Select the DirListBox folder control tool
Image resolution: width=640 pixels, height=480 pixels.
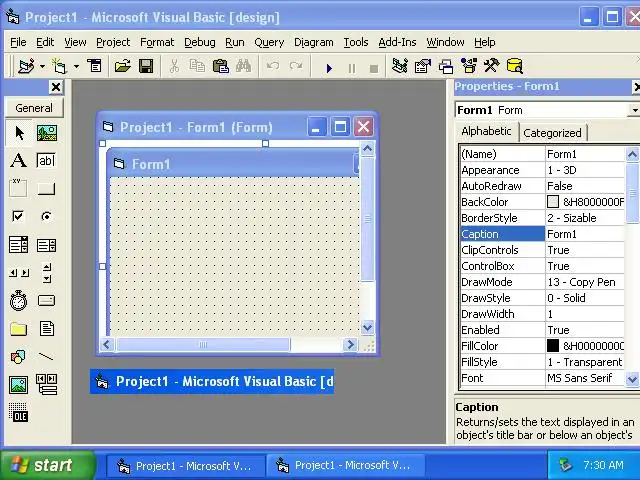(x=19, y=329)
